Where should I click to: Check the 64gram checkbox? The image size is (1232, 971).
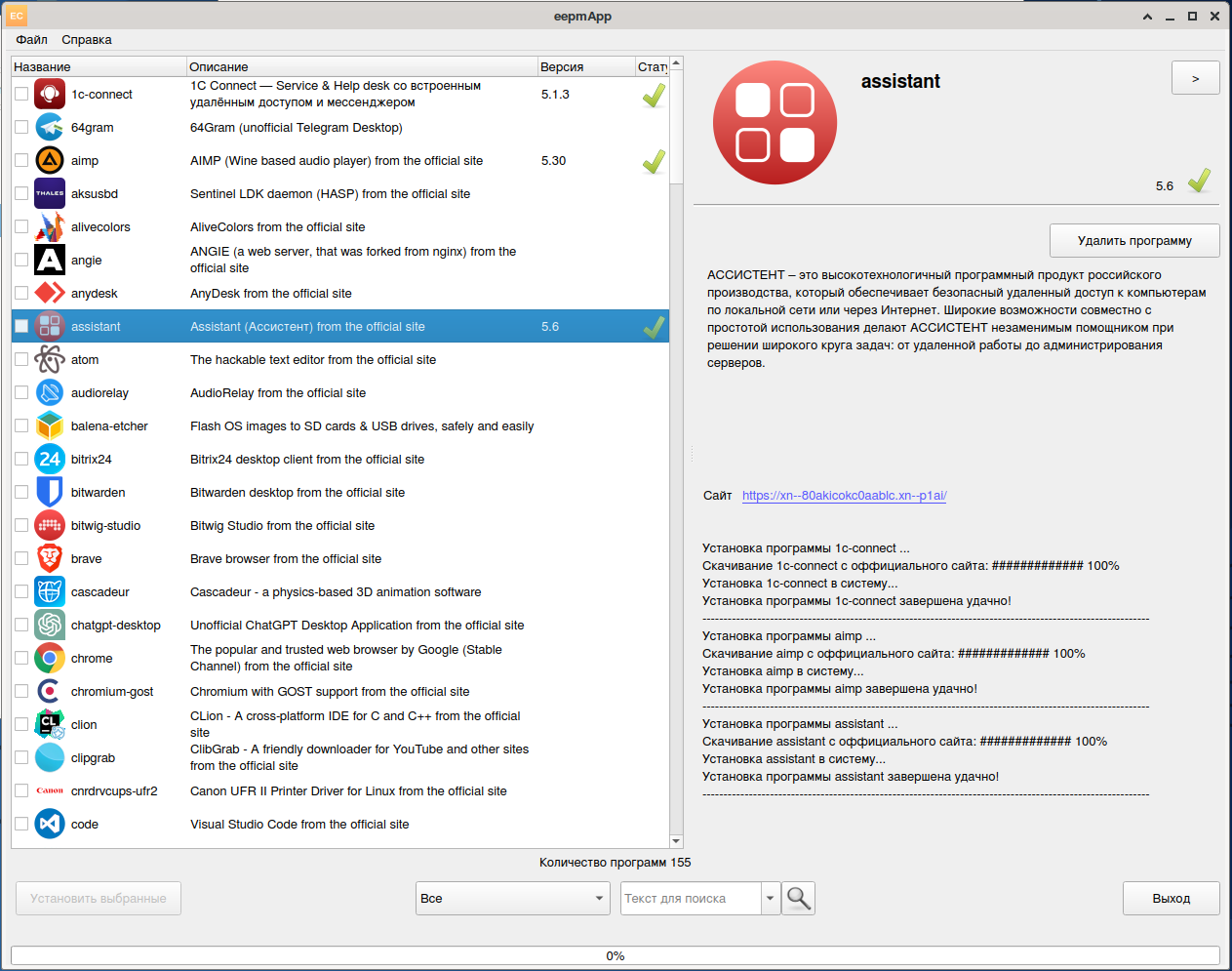pos(21,128)
